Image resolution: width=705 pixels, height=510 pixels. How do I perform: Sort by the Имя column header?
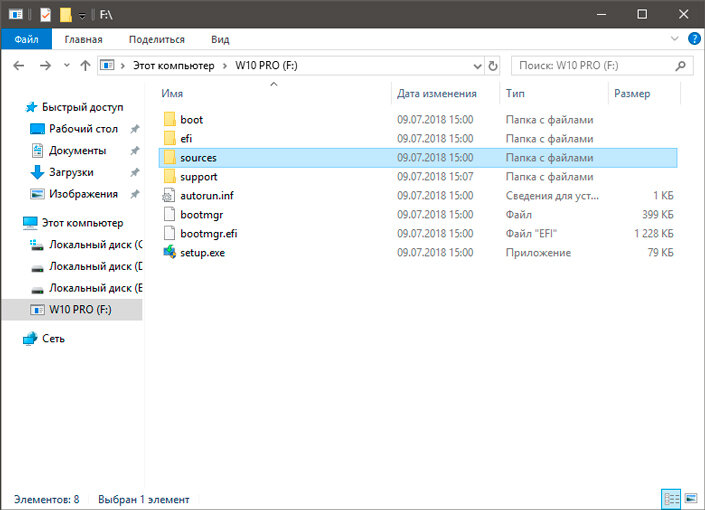[172, 94]
